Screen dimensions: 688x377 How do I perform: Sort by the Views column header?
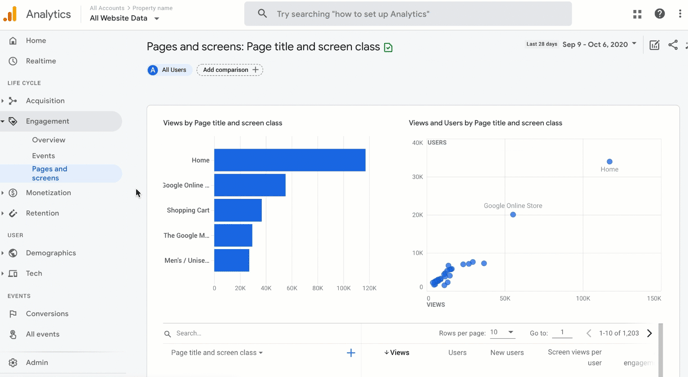click(x=397, y=353)
